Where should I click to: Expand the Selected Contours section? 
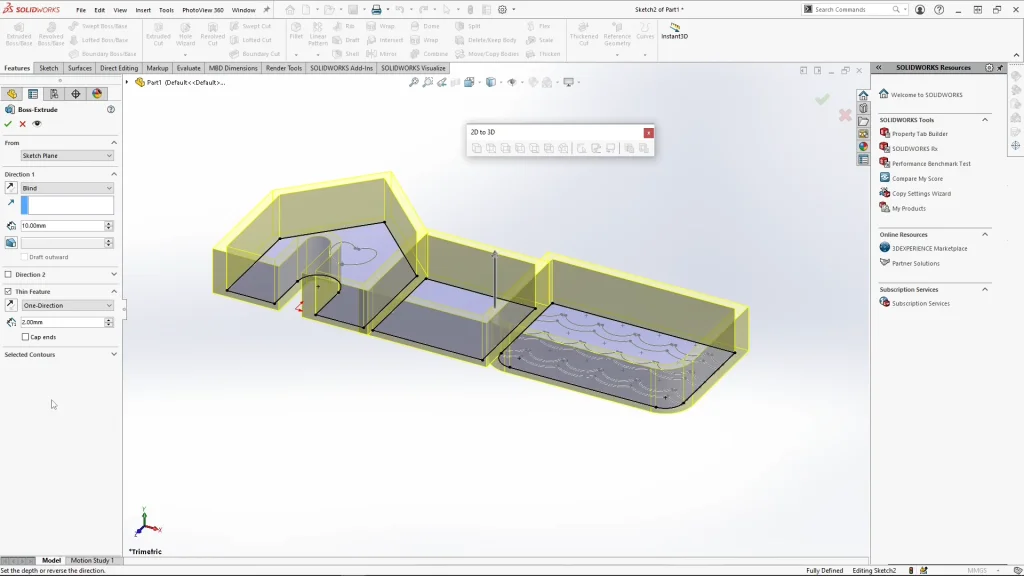pos(113,354)
